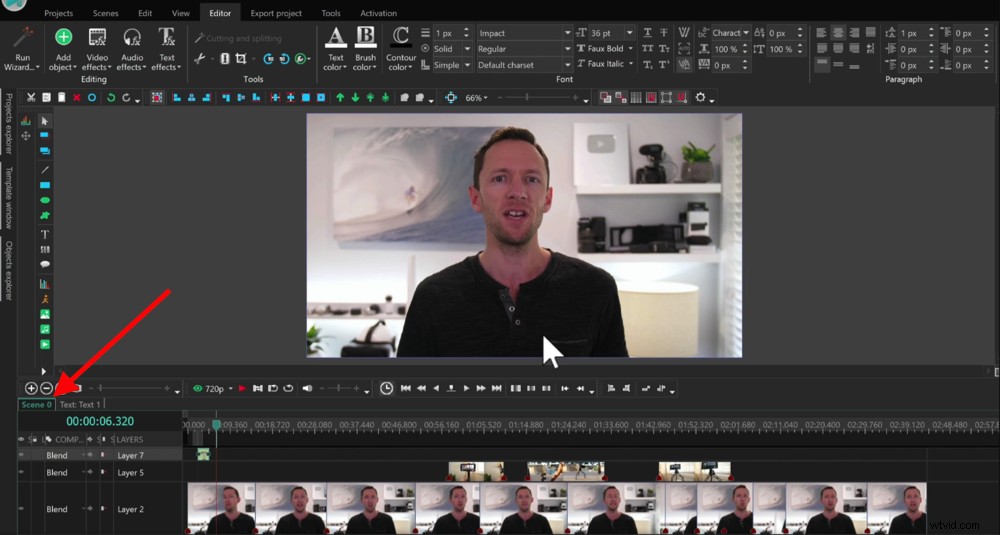Select the line drawing tool
This screenshot has width=1000, height=535.
(45, 170)
